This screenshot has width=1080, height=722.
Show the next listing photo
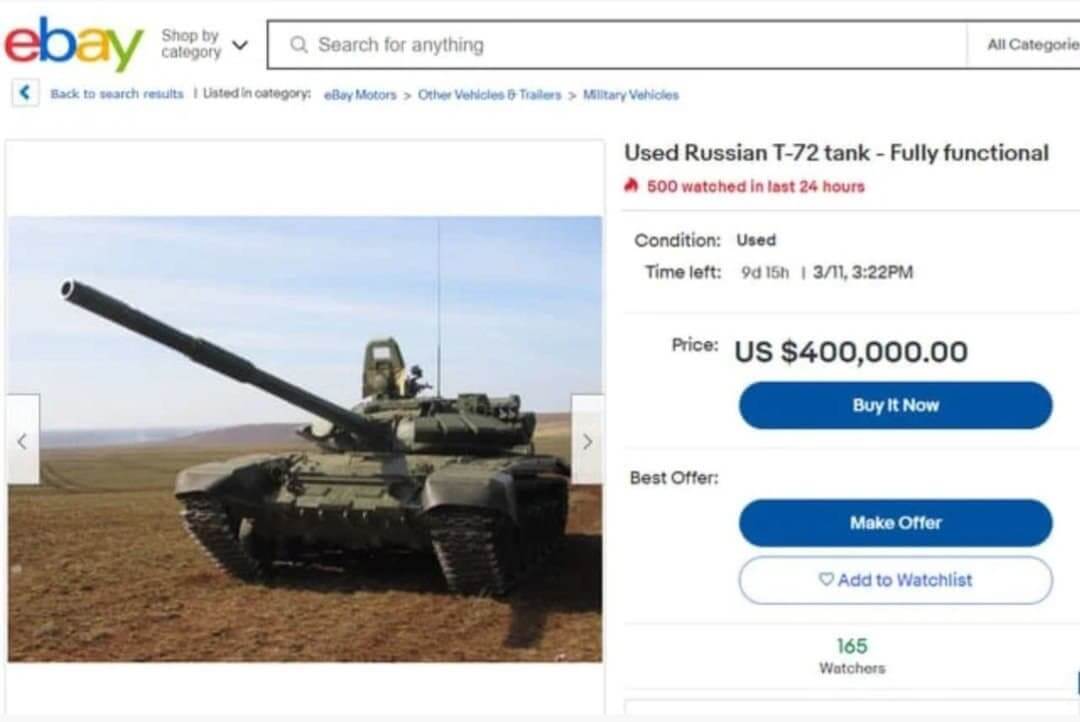[587, 440]
